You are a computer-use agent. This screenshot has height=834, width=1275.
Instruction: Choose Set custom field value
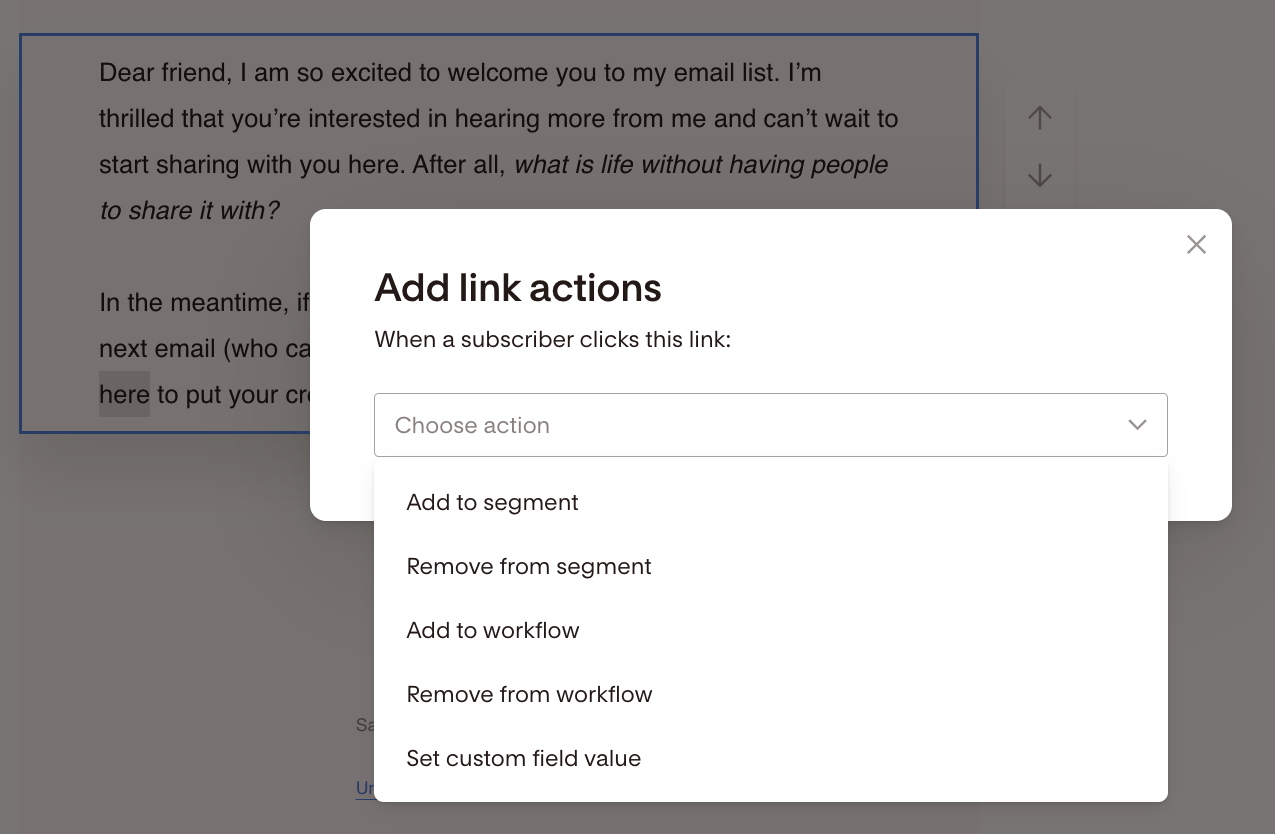[x=771, y=758]
